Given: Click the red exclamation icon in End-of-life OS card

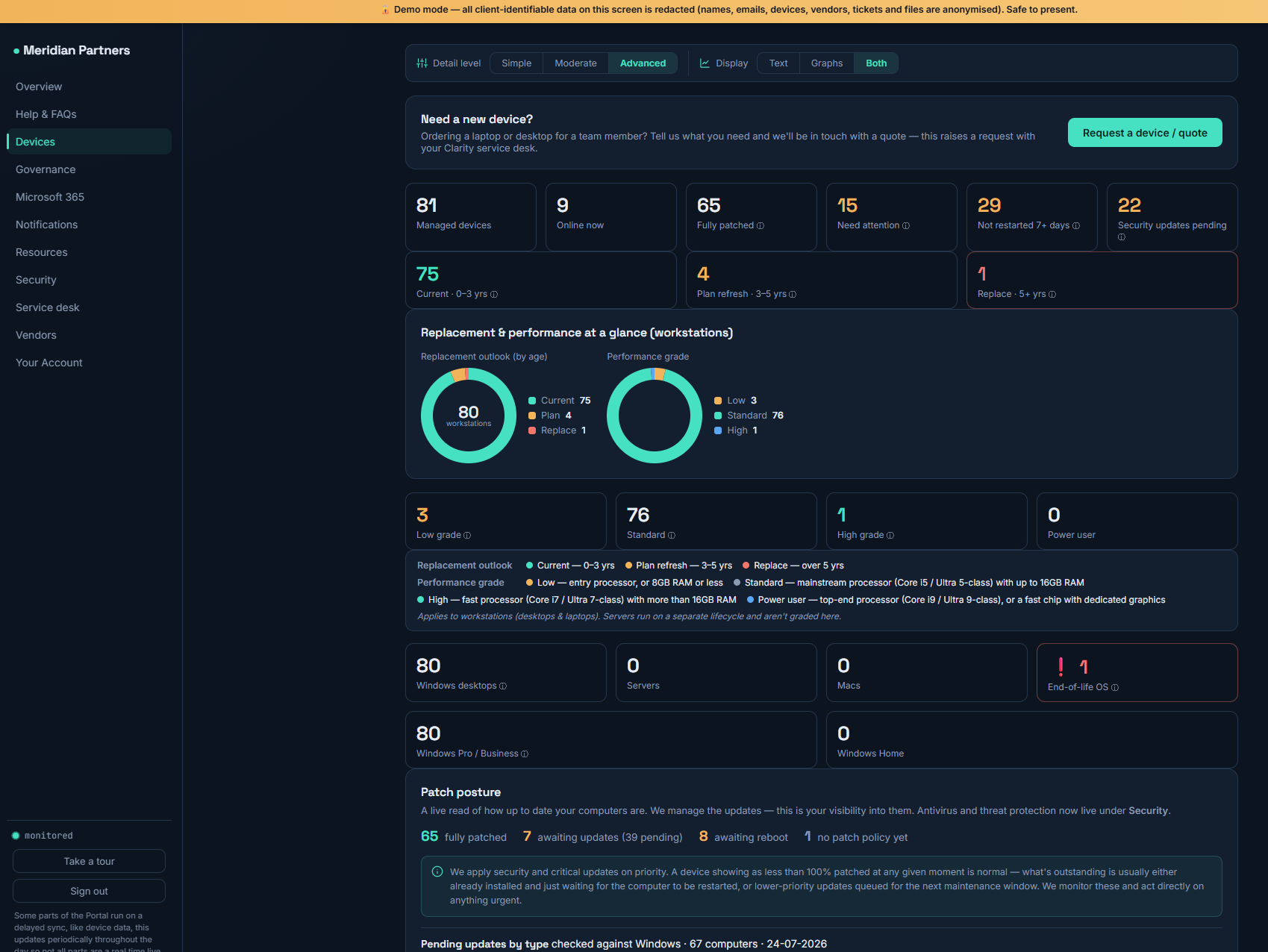Looking at the screenshot, I should pyautogui.click(x=1061, y=667).
